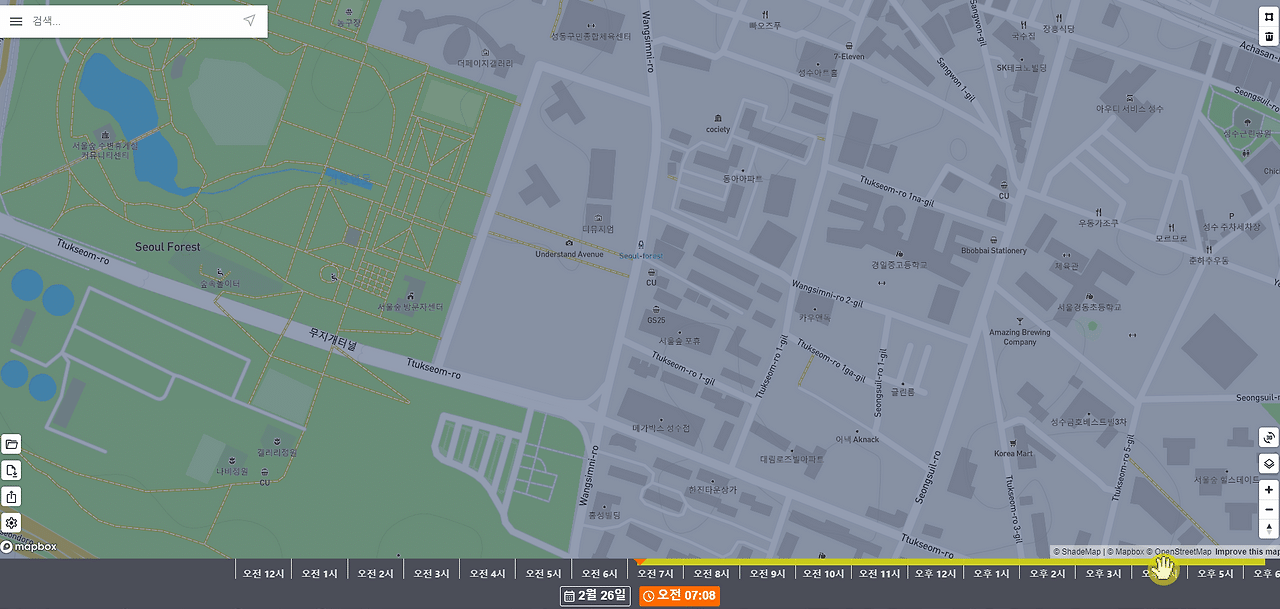The image size is (1280, 609).
Task: Jump timeline to 오전 3시
Action: [x=433, y=574]
